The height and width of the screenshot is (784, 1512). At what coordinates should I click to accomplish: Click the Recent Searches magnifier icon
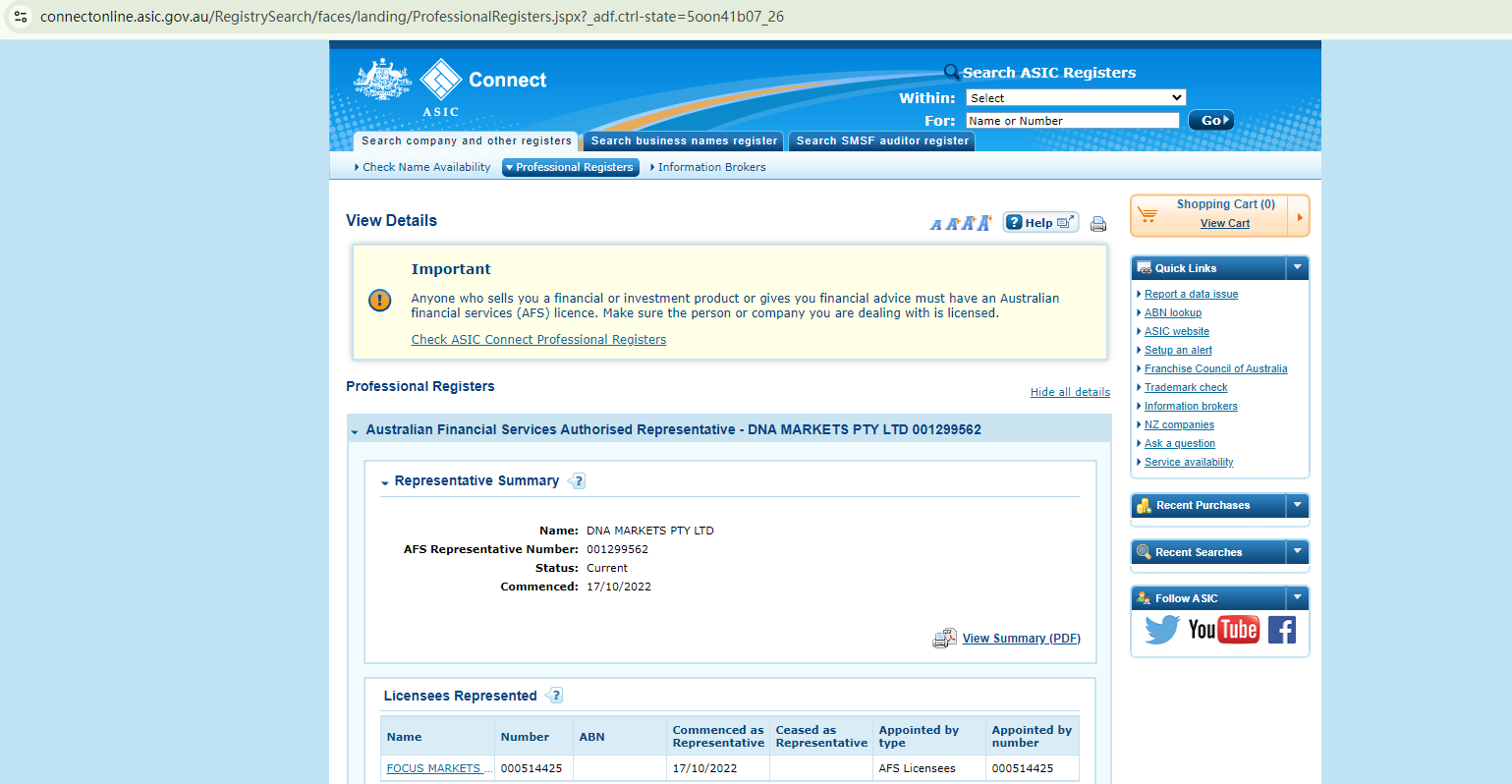[x=1144, y=552]
